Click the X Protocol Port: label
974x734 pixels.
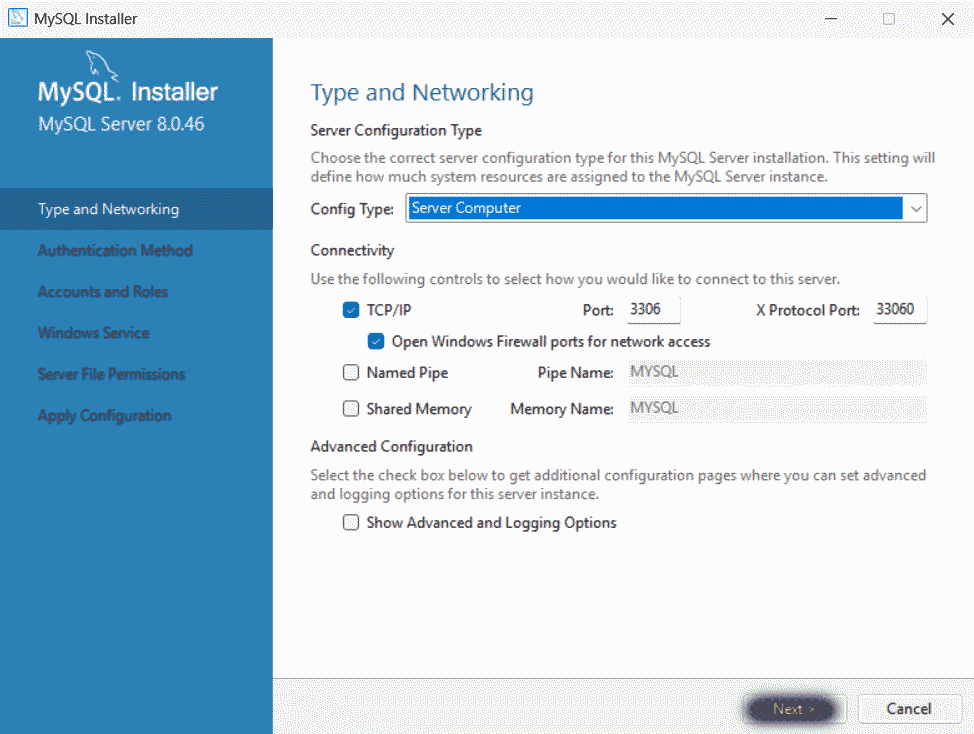[808, 310]
